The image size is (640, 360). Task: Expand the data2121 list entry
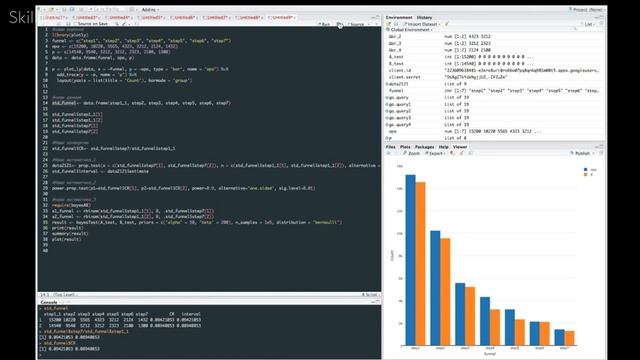click(387, 84)
